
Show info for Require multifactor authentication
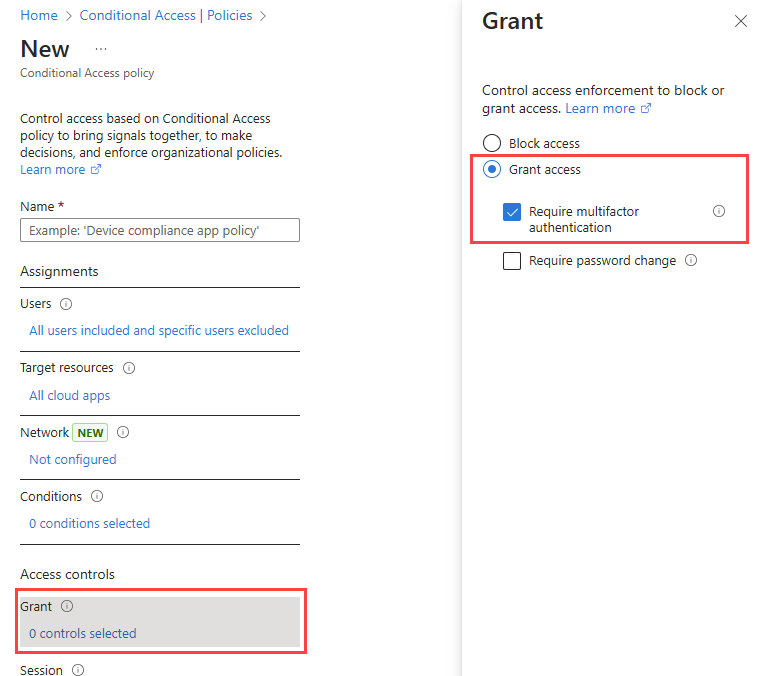pyautogui.click(x=719, y=211)
